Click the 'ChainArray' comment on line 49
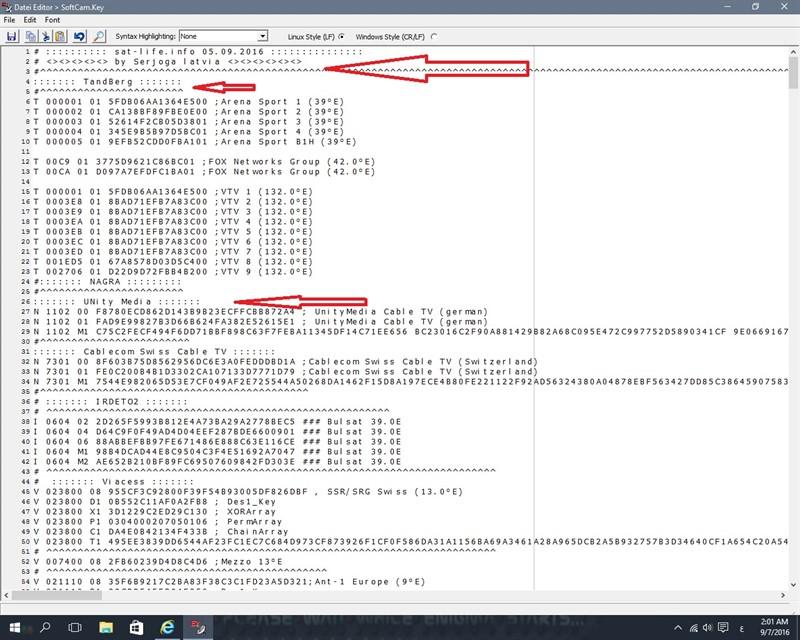The height and width of the screenshot is (640, 800). click(257, 532)
